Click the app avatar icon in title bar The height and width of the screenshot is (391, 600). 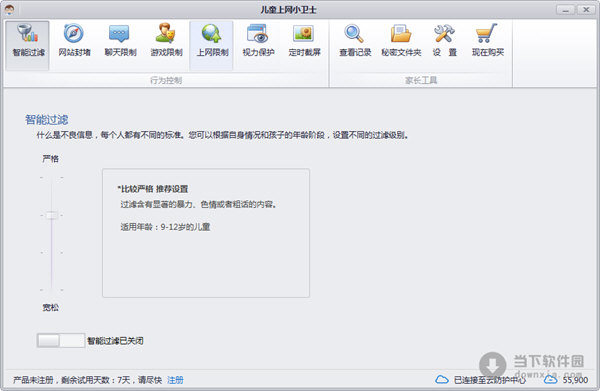point(9,9)
